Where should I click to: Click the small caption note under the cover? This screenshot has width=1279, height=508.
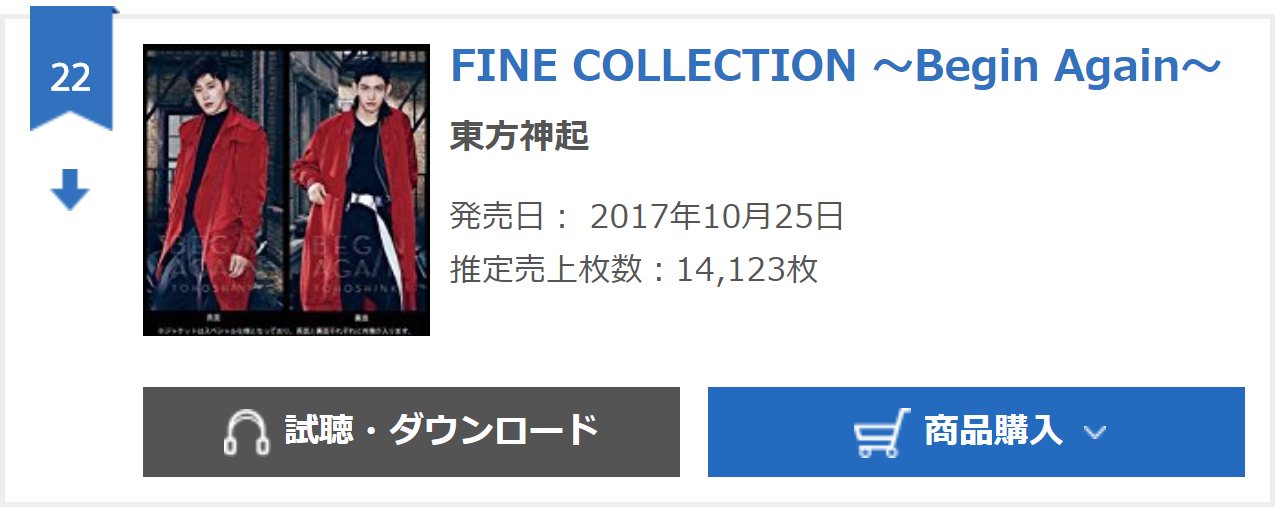point(286,328)
